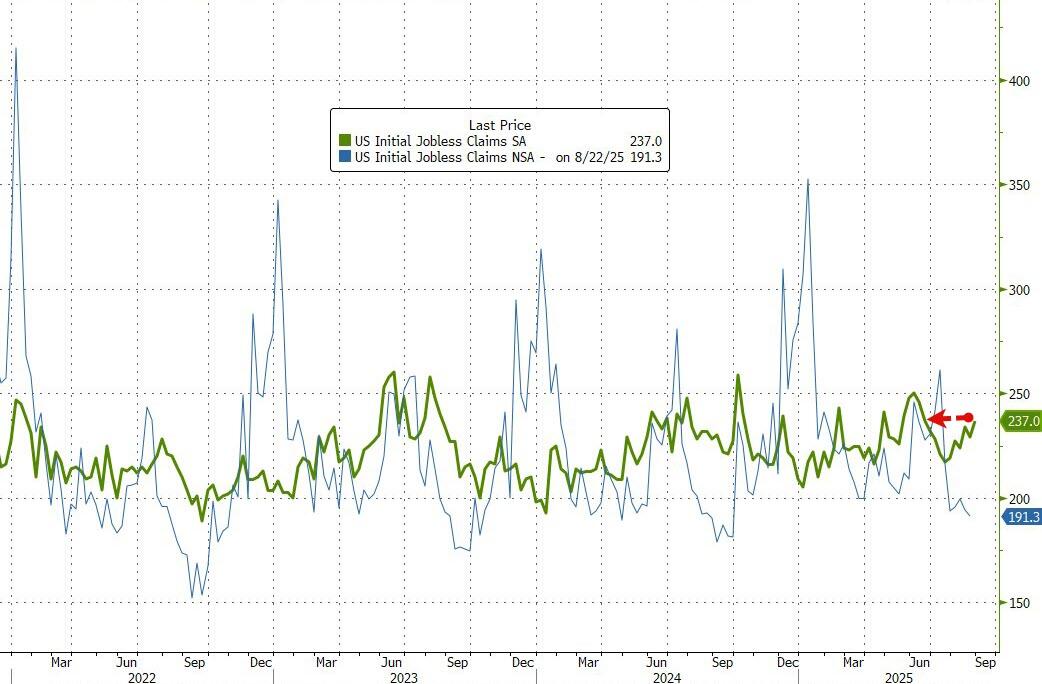The image size is (1042, 684).
Task: Click the "Last Price" legend title
Action: [x=499, y=126]
